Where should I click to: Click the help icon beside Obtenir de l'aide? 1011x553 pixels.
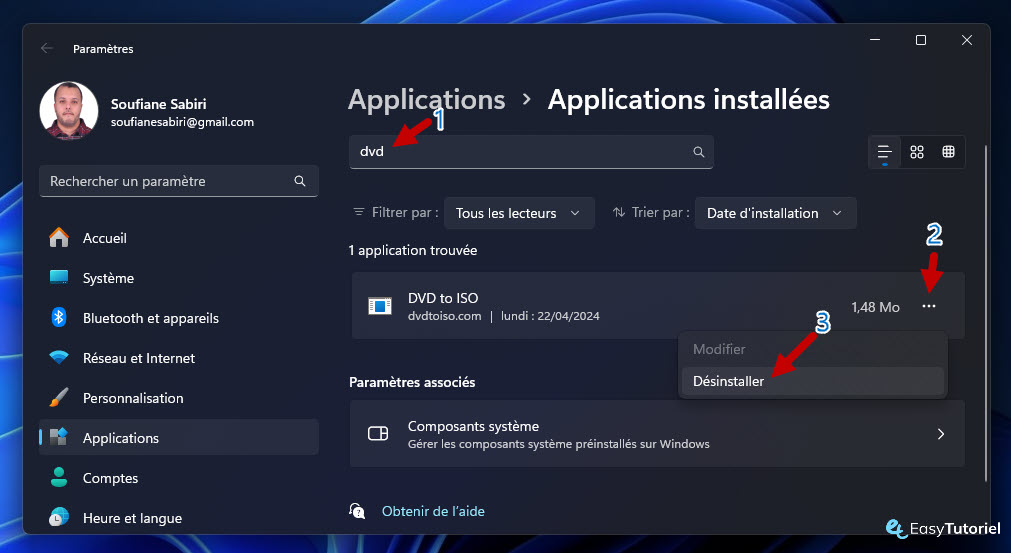pyautogui.click(x=357, y=511)
